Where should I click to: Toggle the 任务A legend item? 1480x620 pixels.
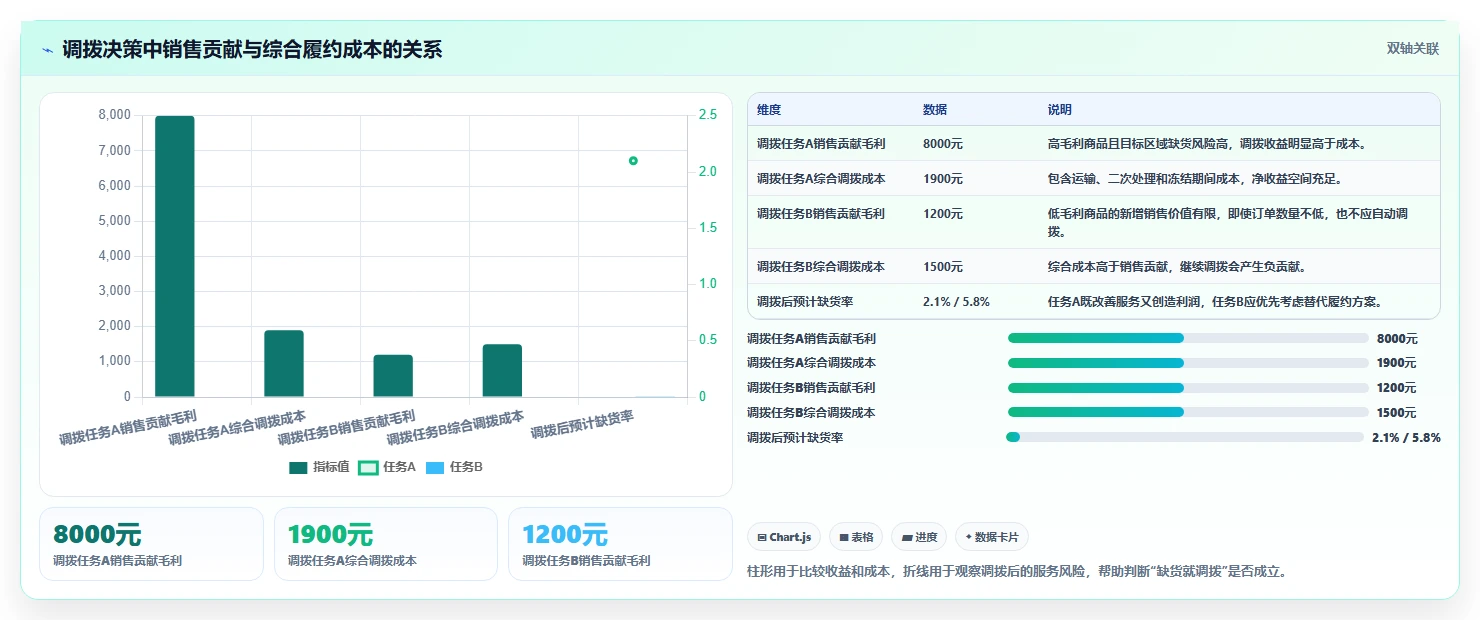[387, 467]
